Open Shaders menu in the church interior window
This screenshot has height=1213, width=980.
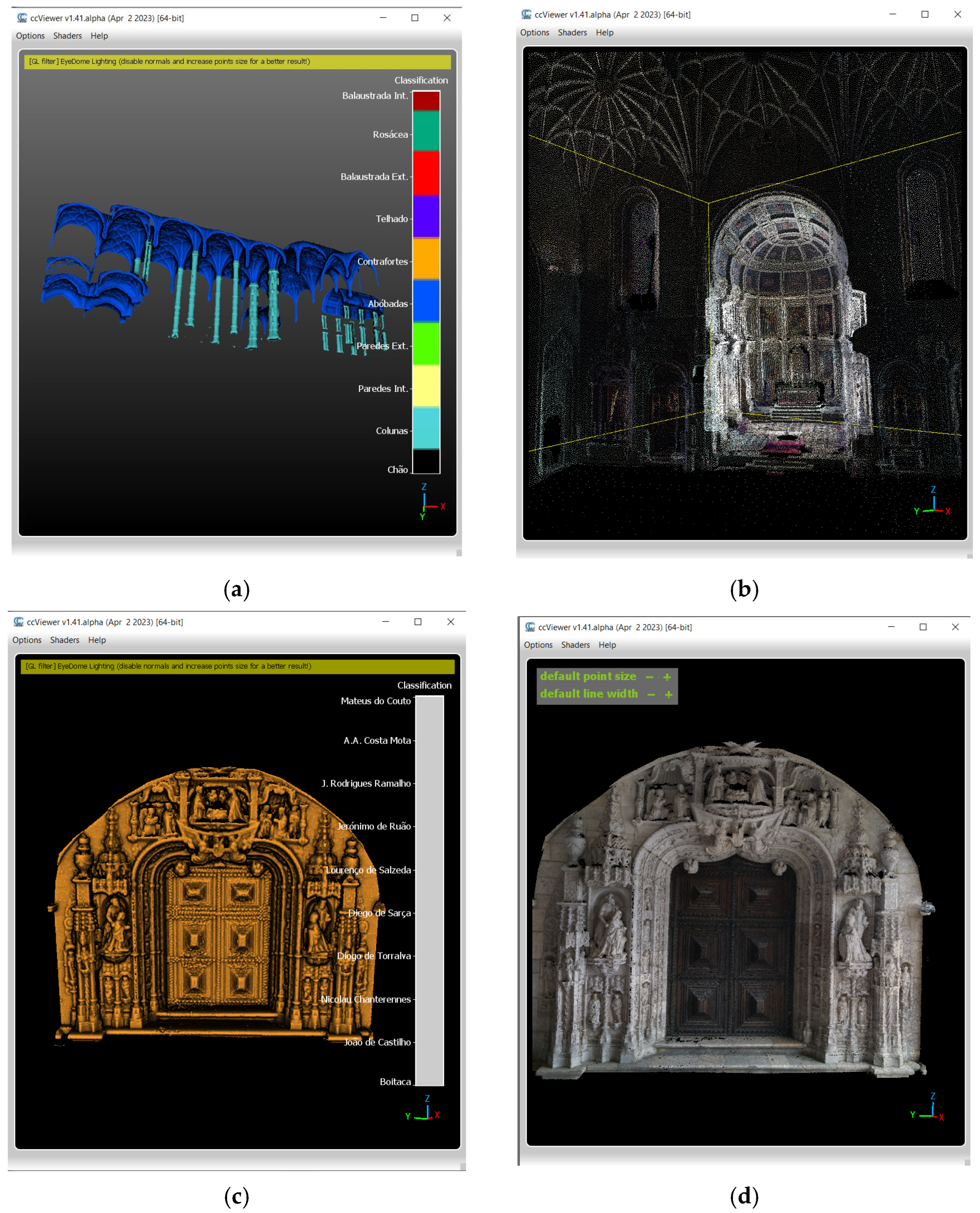click(572, 32)
